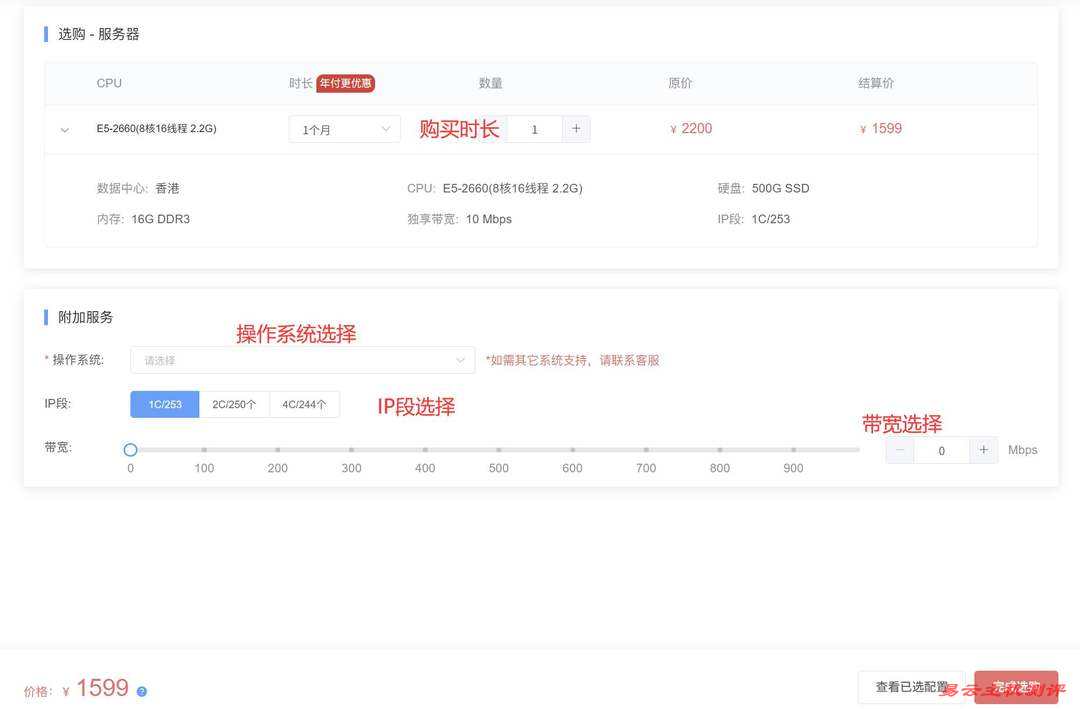Click the plus icon to increase bandwidth
1080x709 pixels.
tap(984, 449)
